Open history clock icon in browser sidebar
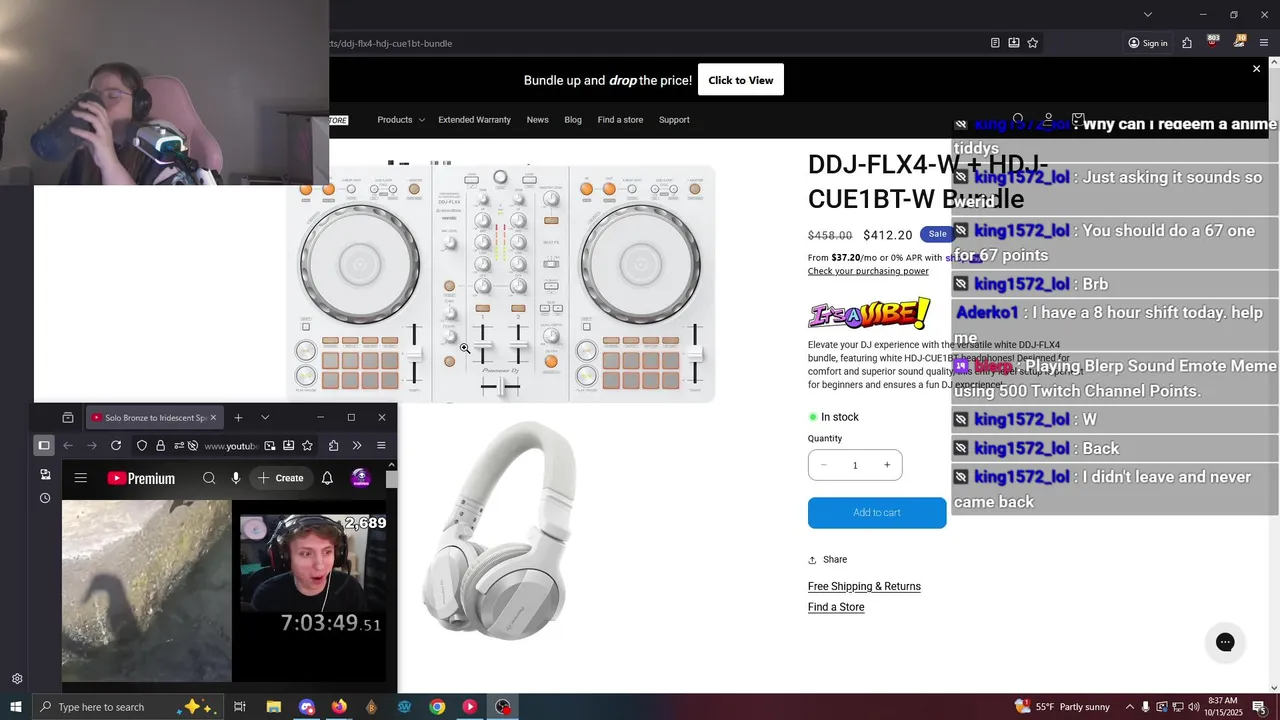The height and width of the screenshot is (720, 1280). pos(45,498)
